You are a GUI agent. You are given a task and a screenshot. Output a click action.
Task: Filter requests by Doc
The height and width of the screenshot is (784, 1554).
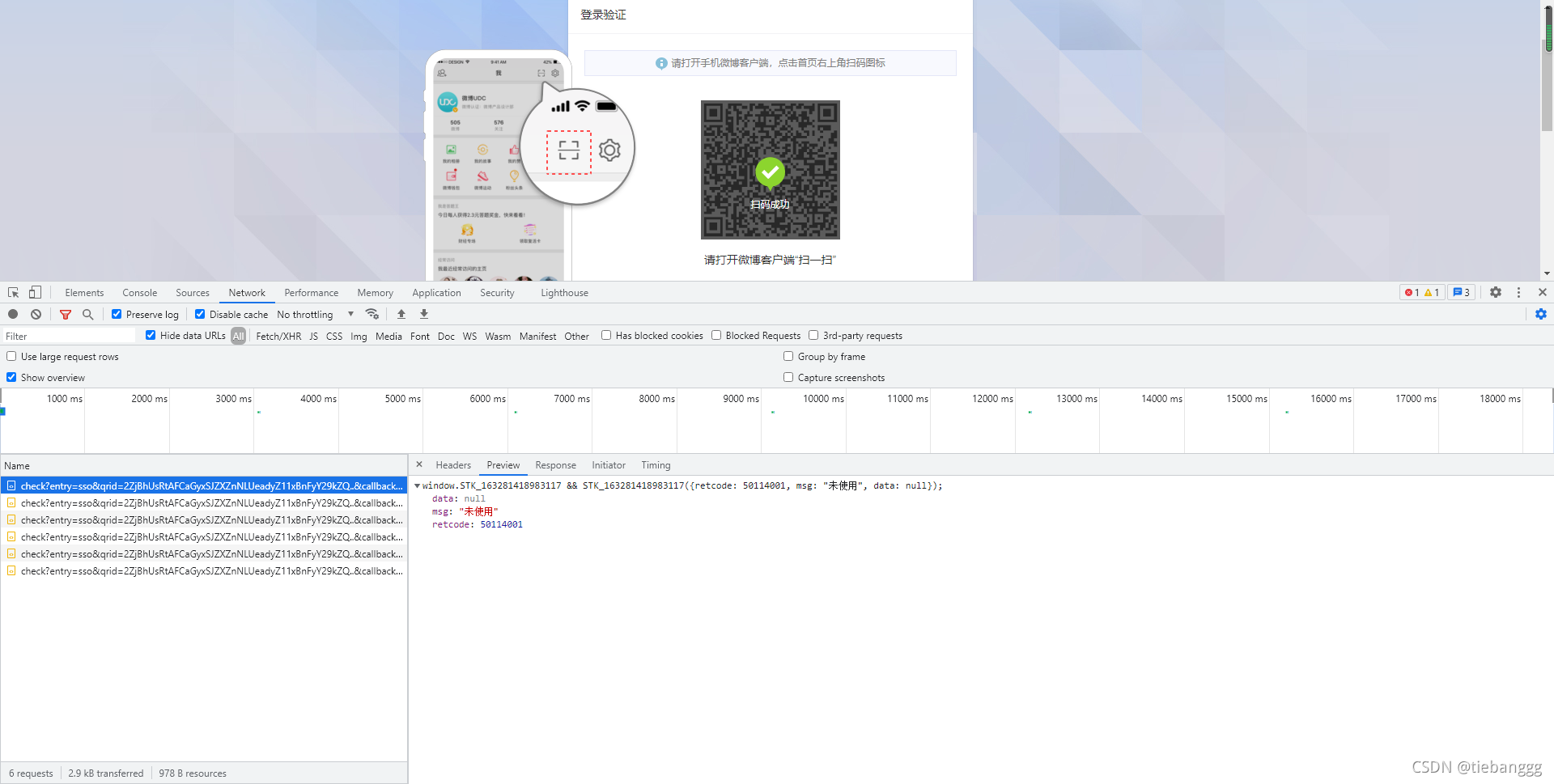(x=446, y=337)
